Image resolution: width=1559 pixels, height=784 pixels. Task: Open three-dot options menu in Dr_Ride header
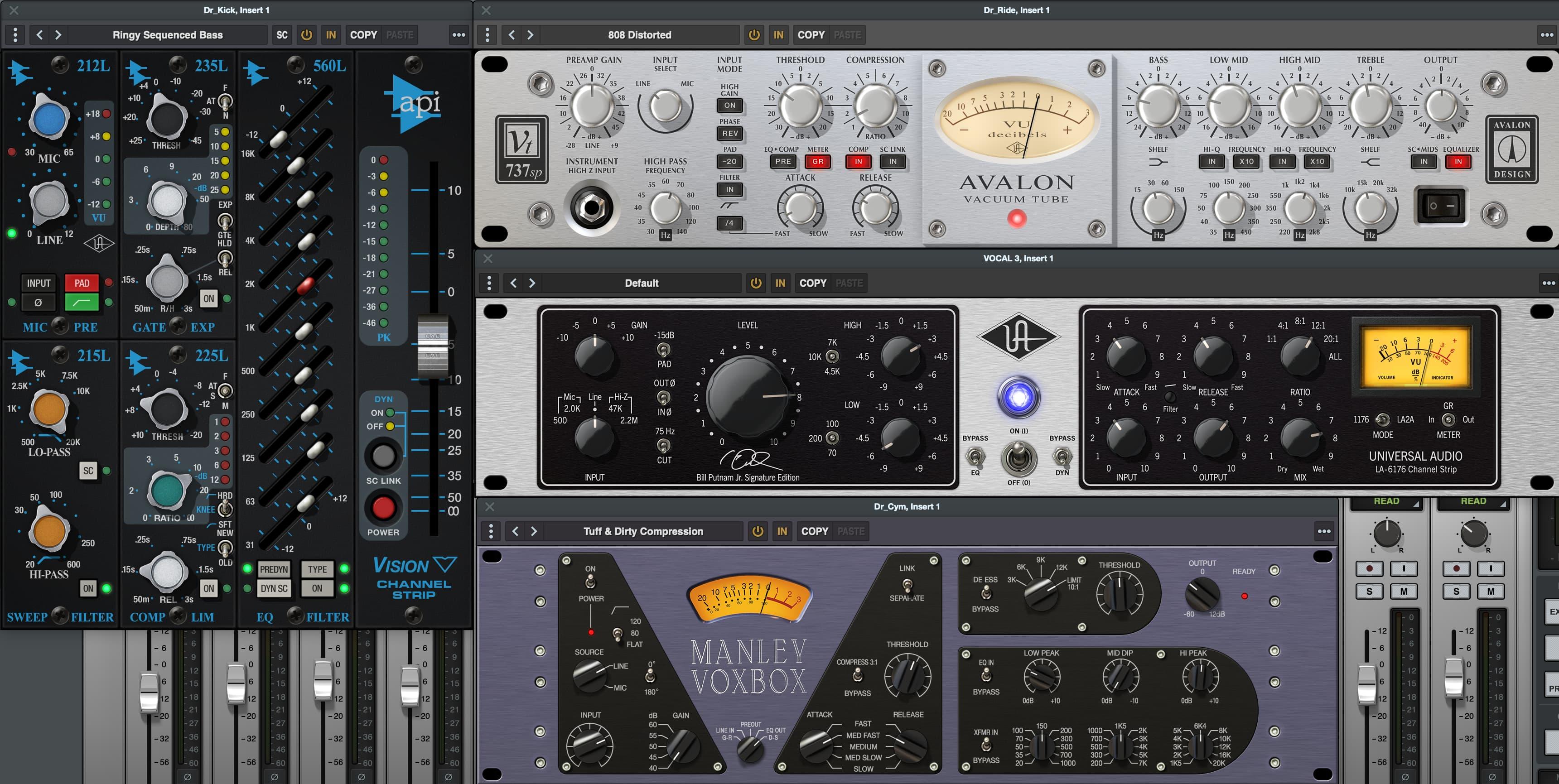[x=1546, y=35]
